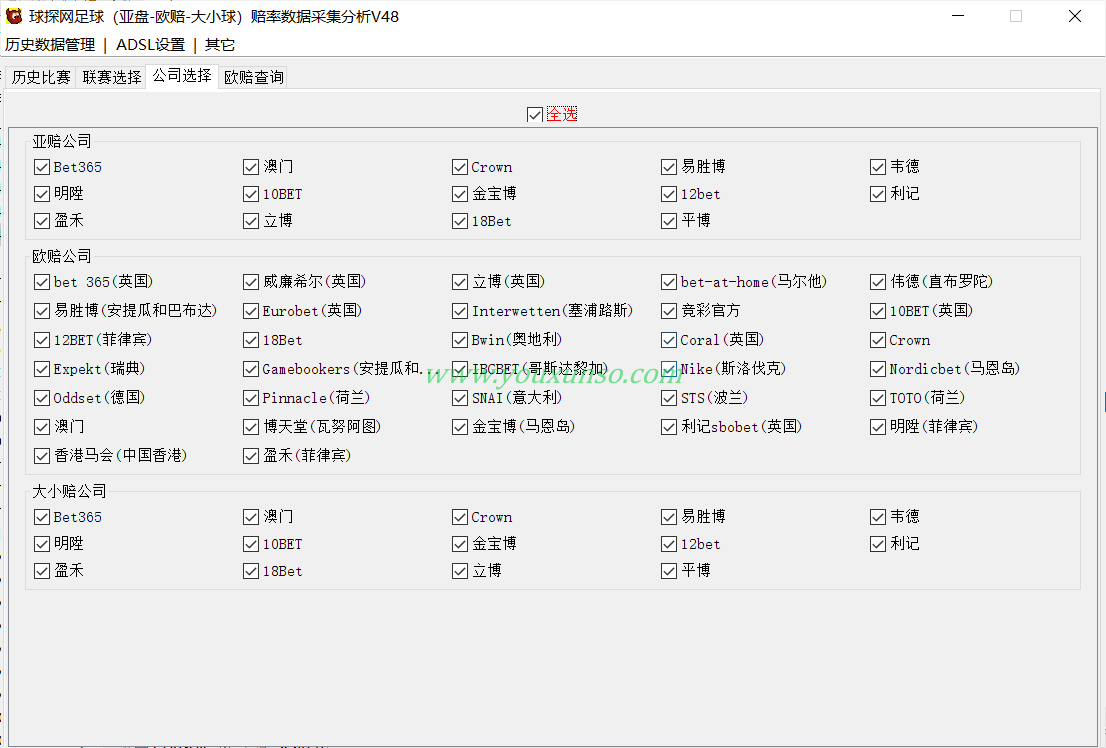Image resolution: width=1106 pixels, height=748 pixels.
Task: Uncheck 澳门 under 亚赔公司
Action: click(250, 167)
